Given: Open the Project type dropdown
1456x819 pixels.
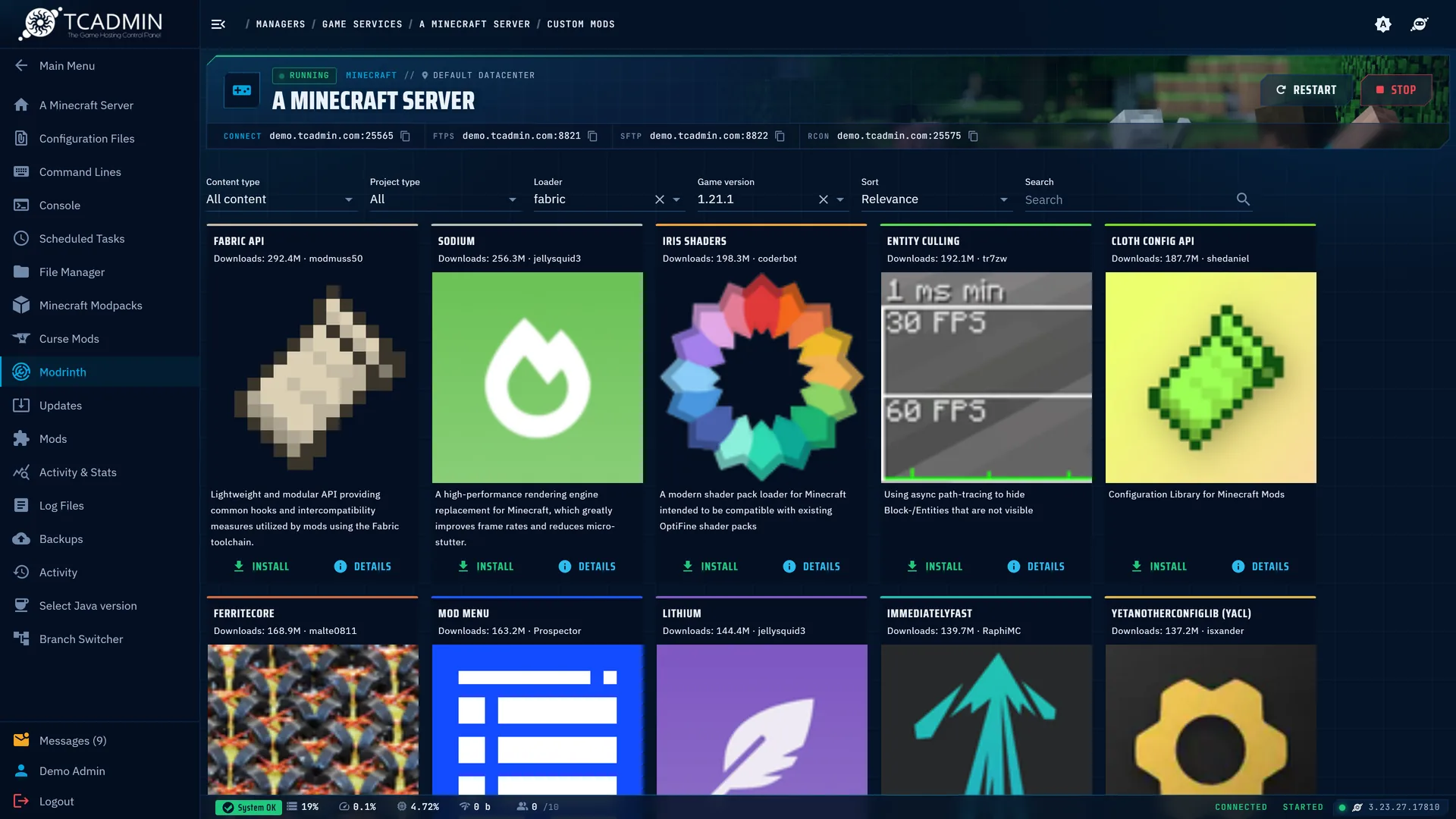Looking at the screenshot, I should point(445,199).
